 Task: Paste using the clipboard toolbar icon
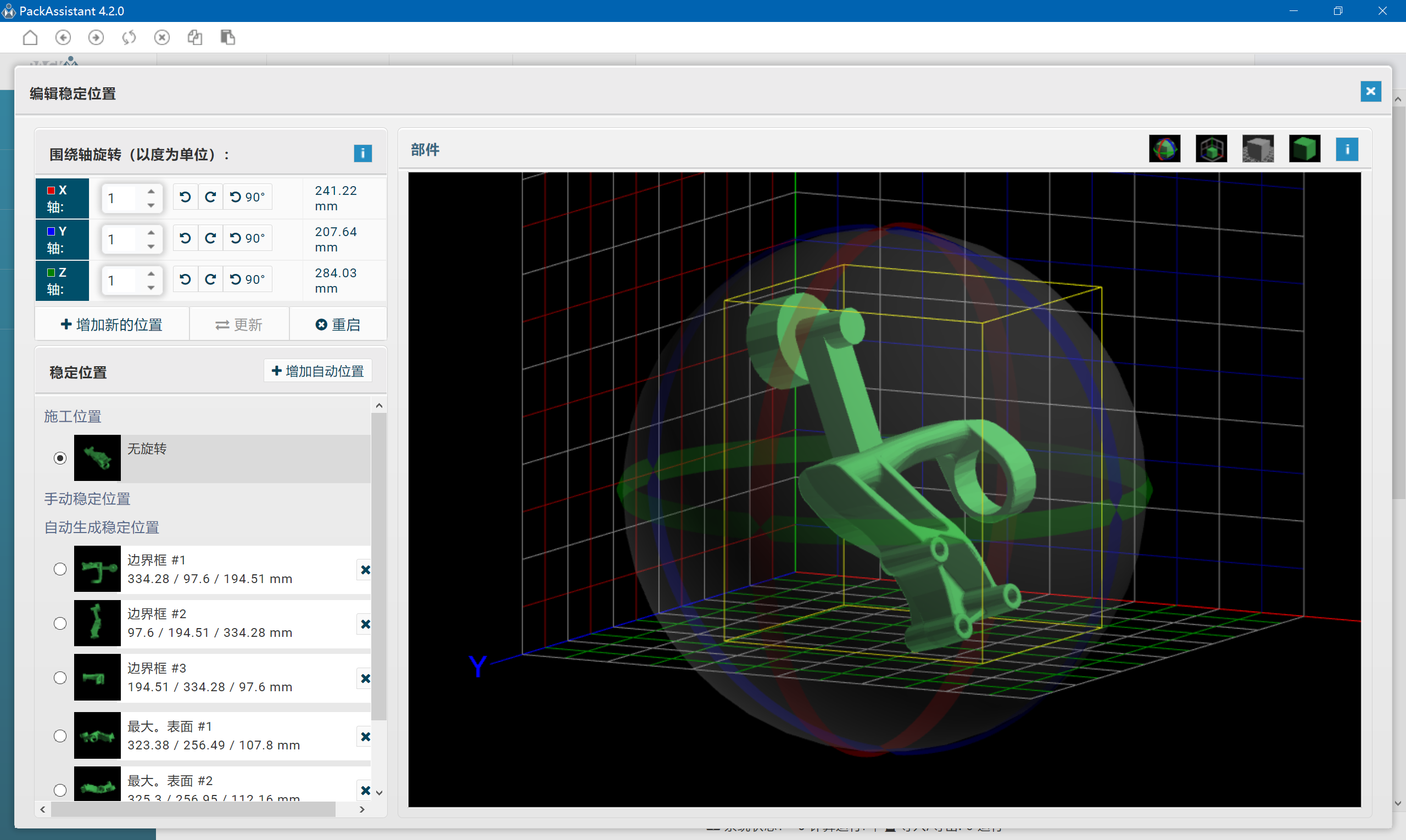[227, 37]
